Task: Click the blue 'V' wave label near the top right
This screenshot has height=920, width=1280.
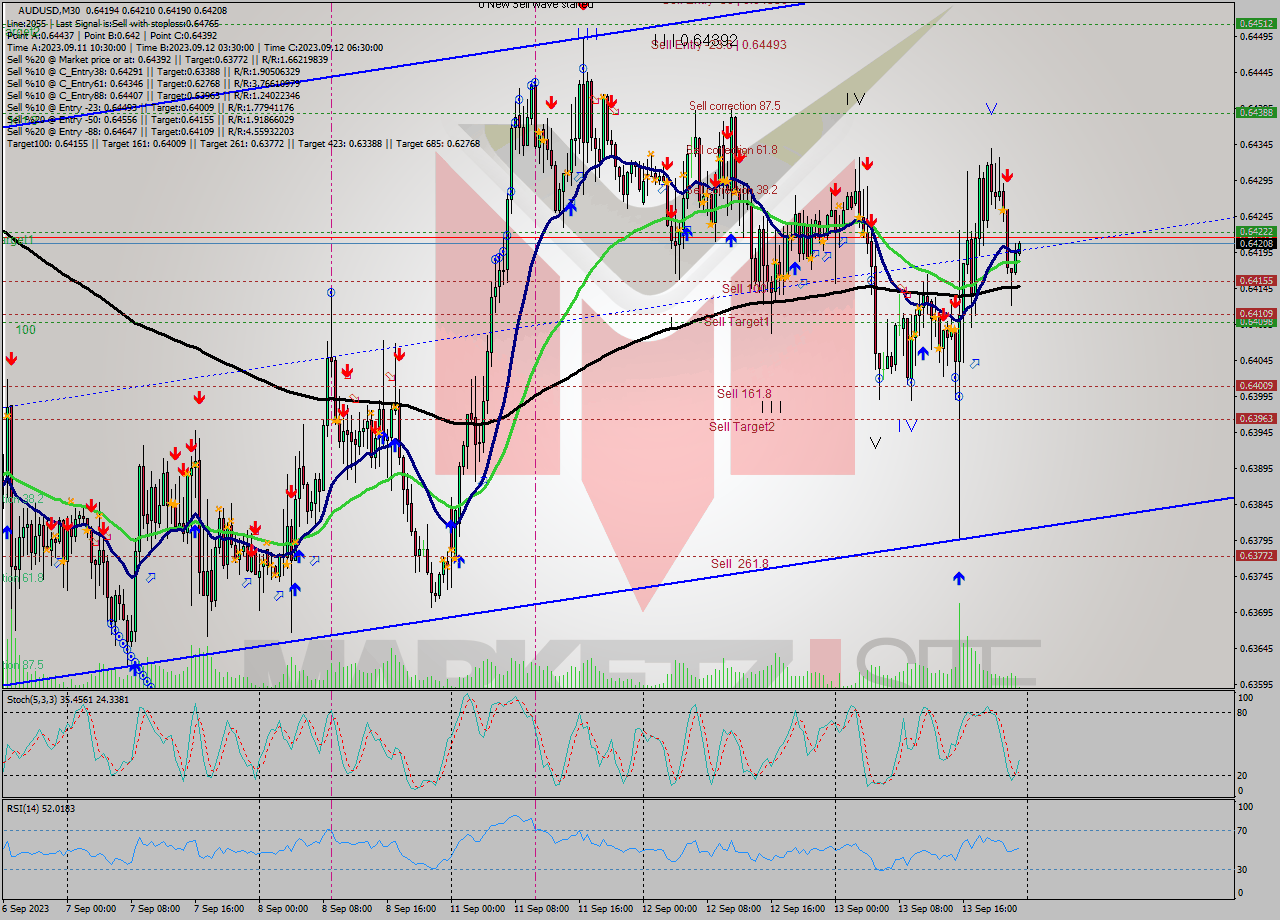Action: (x=991, y=108)
